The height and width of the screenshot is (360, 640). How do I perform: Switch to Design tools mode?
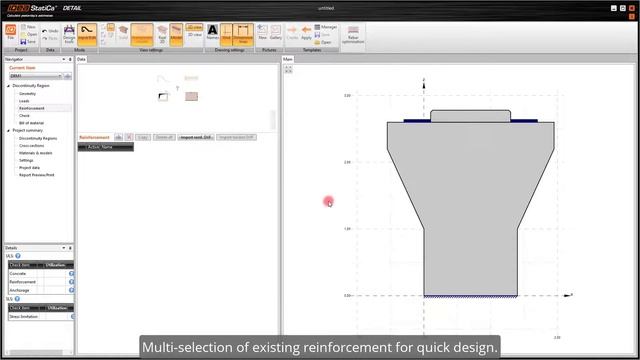pyautogui.click(x=69, y=34)
